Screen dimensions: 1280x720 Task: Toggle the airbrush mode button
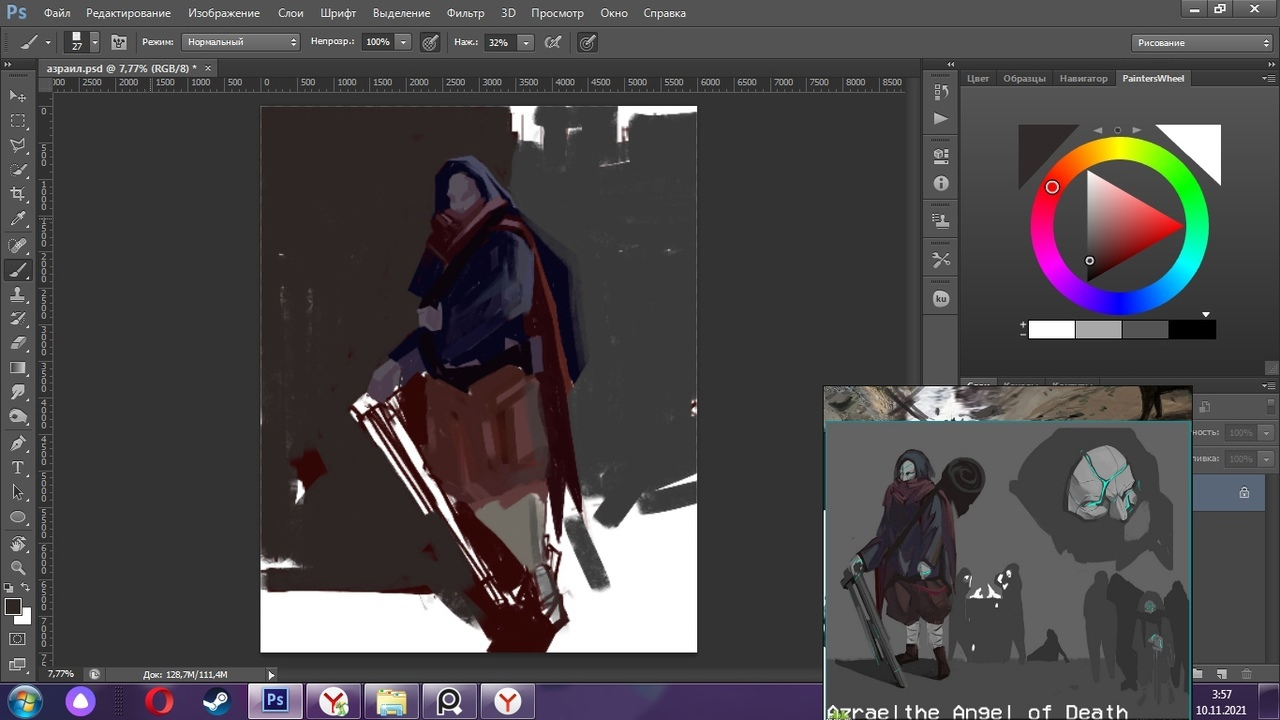coord(552,42)
